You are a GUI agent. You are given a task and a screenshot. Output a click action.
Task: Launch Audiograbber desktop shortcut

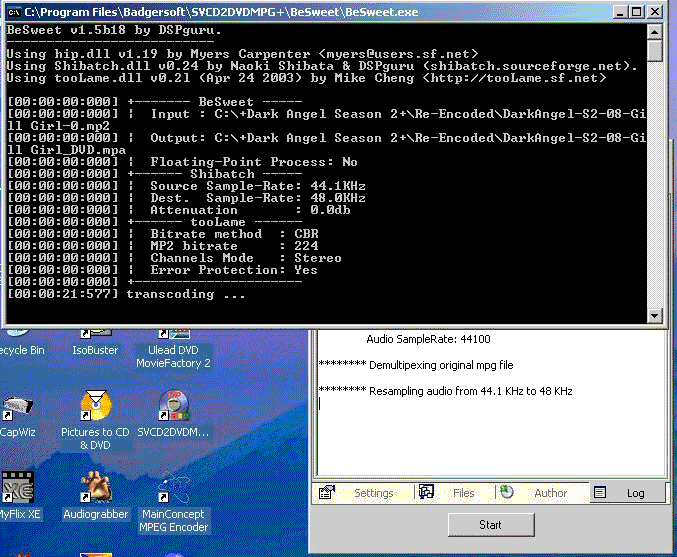pos(95,496)
